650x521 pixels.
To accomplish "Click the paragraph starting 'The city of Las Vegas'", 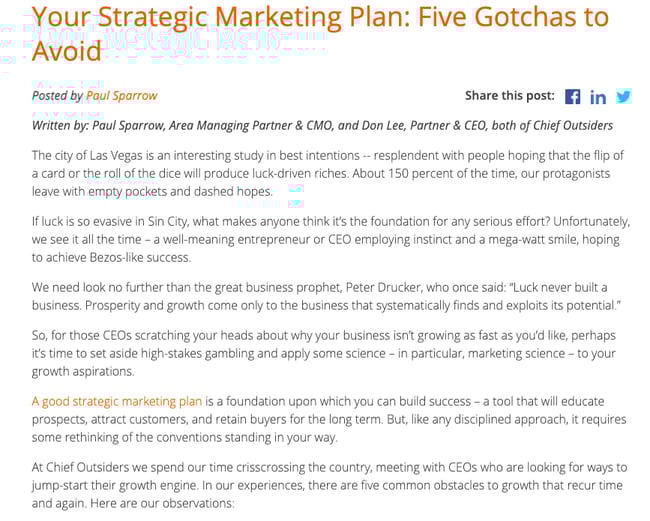I will point(330,173).
